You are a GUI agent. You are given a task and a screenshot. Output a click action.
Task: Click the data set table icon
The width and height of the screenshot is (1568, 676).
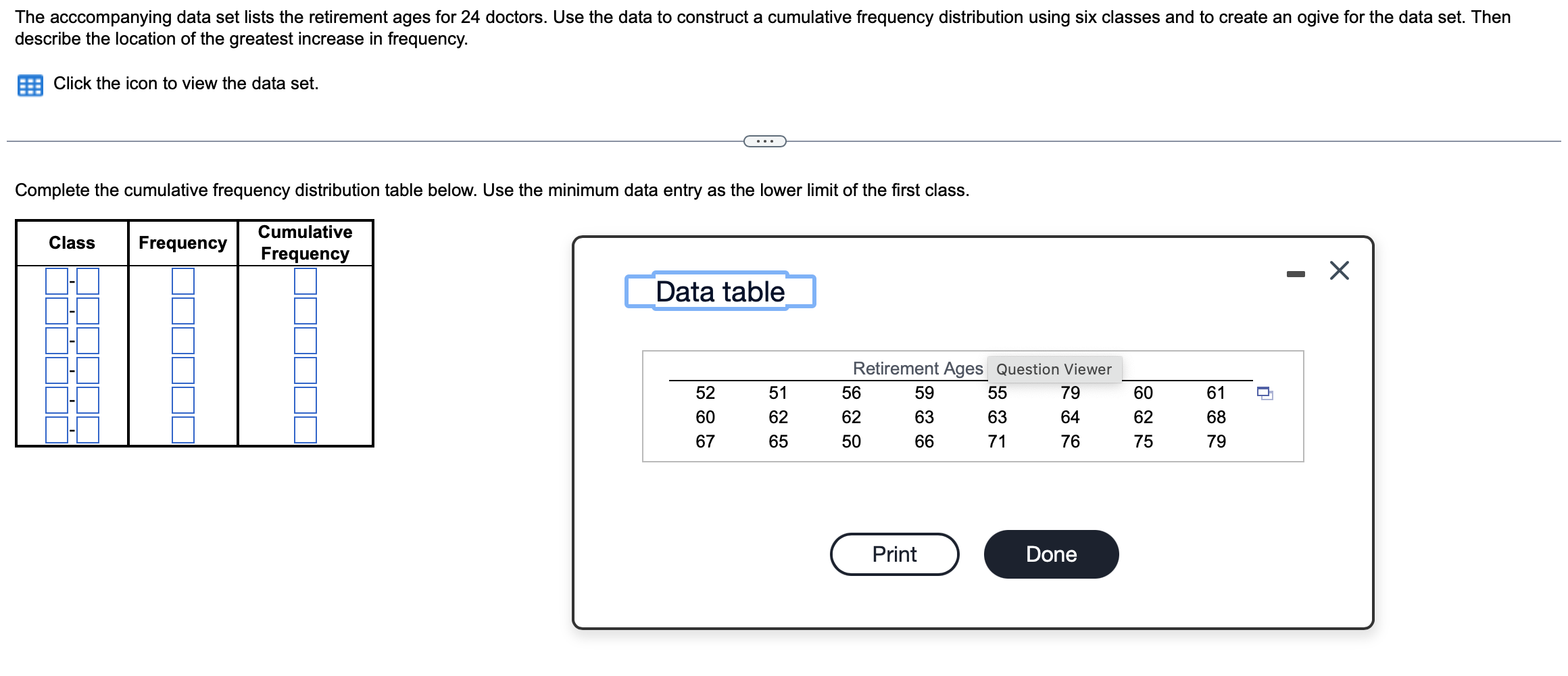click(x=30, y=85)
